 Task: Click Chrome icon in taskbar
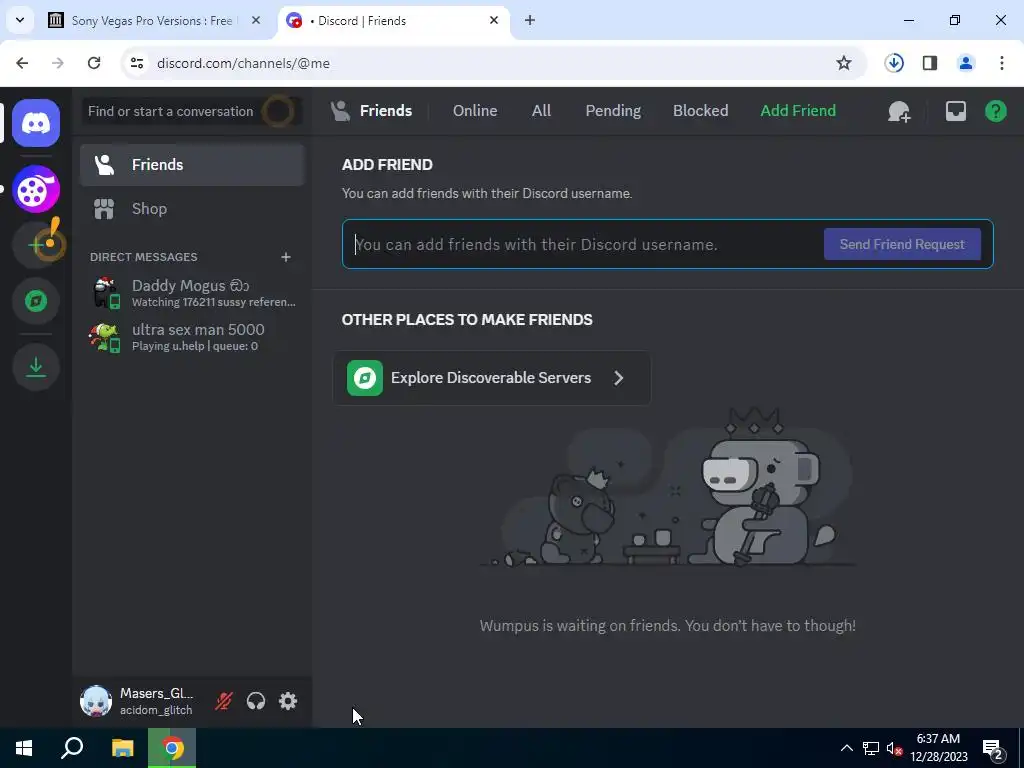tap(172, 748)
